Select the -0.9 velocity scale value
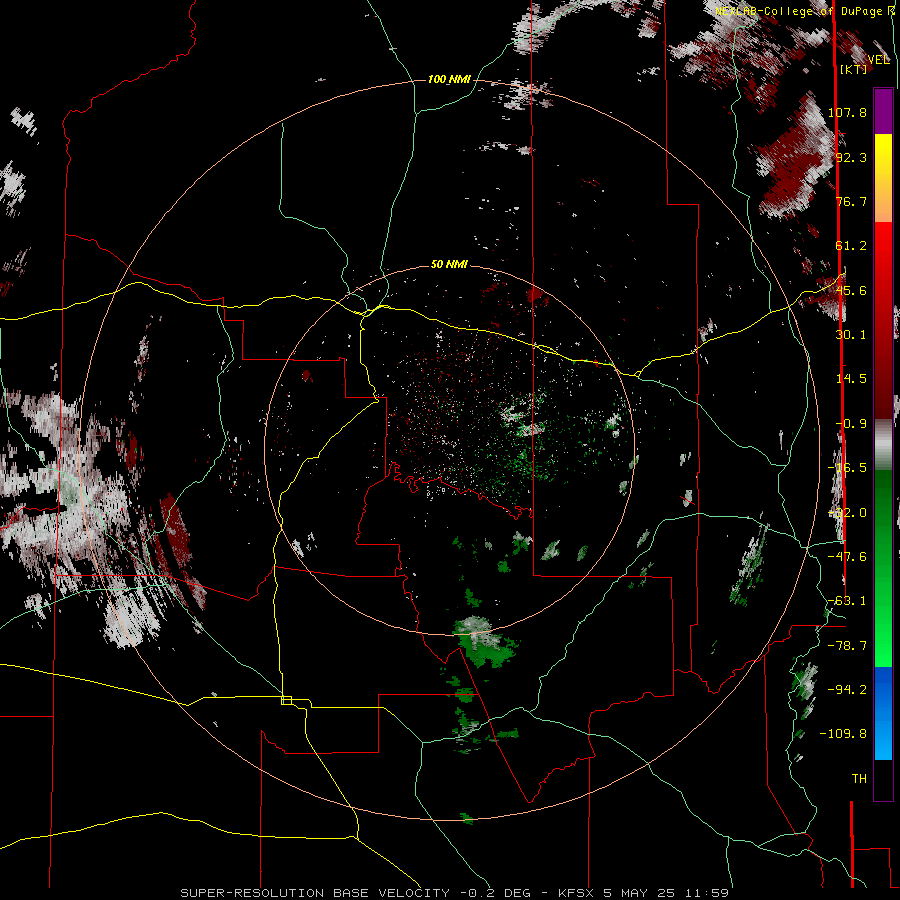Screen dimensions: 900x900 851,424
